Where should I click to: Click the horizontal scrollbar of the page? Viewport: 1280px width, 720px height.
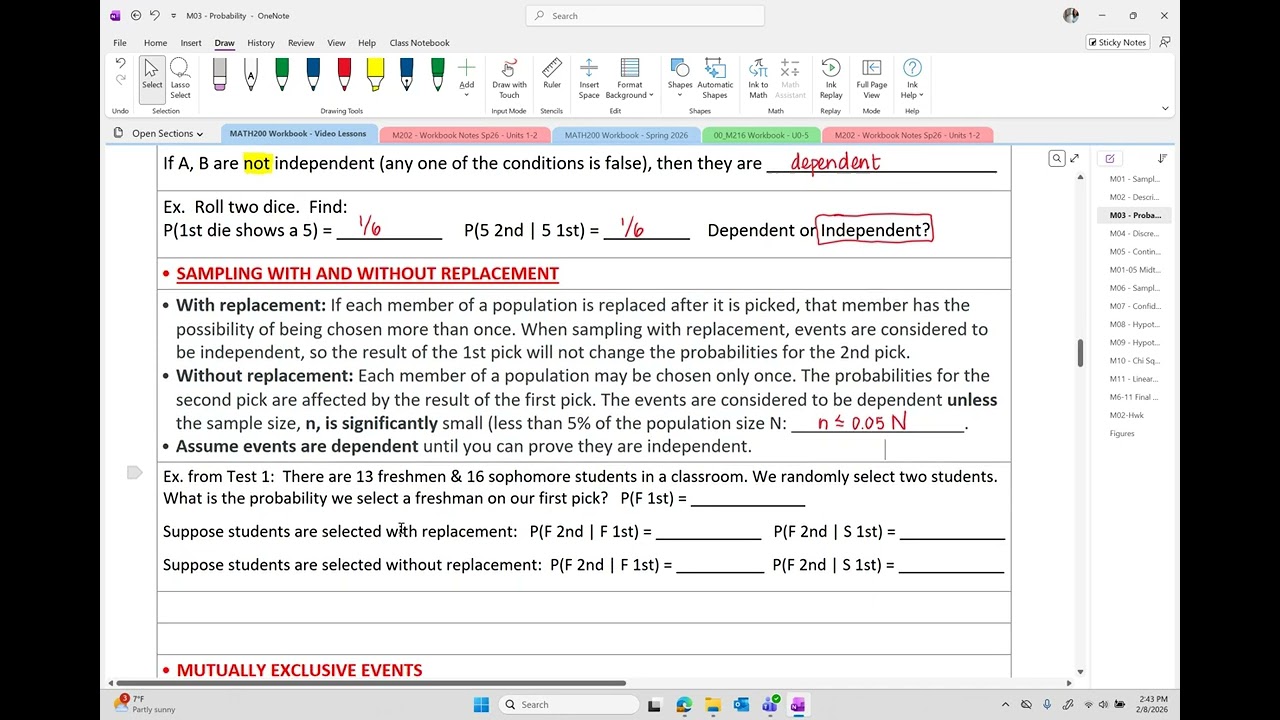click(x=371, y=683)
